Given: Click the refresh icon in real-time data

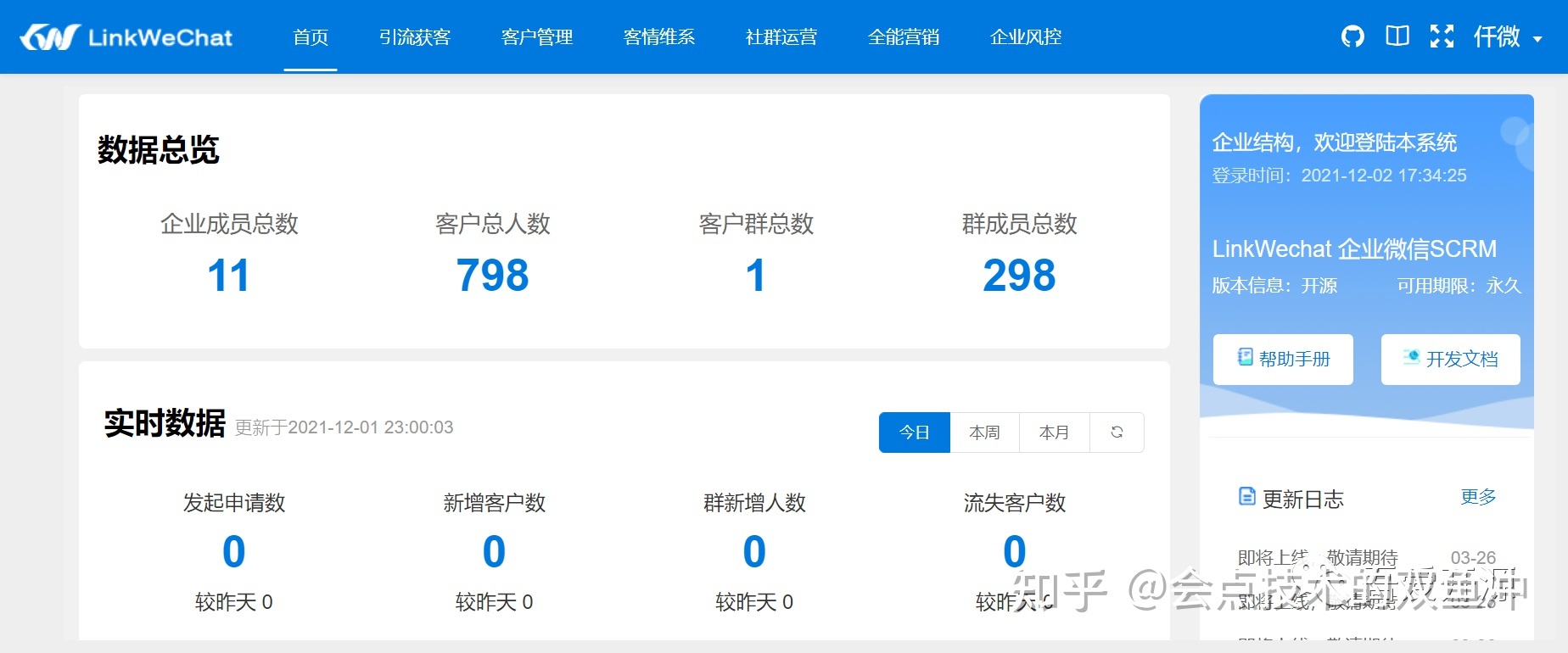Looking at the screenshot, I should coord(1117,432).
